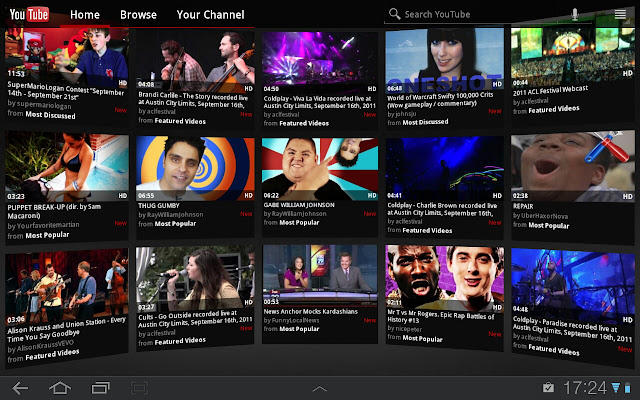This screenshot has width=640, height=400.
Task: Tap the search magnifier icon
Action: click(x=394, y=14)
